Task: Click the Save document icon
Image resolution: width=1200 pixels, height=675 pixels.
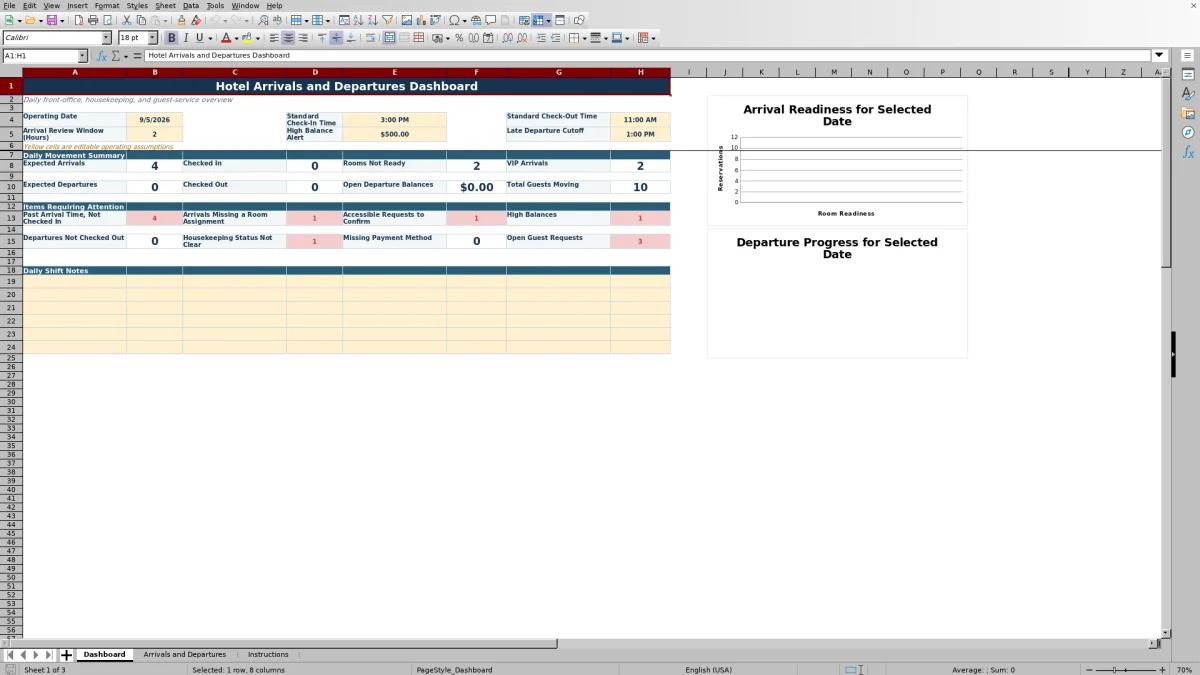Action: [x=51, y=20]
